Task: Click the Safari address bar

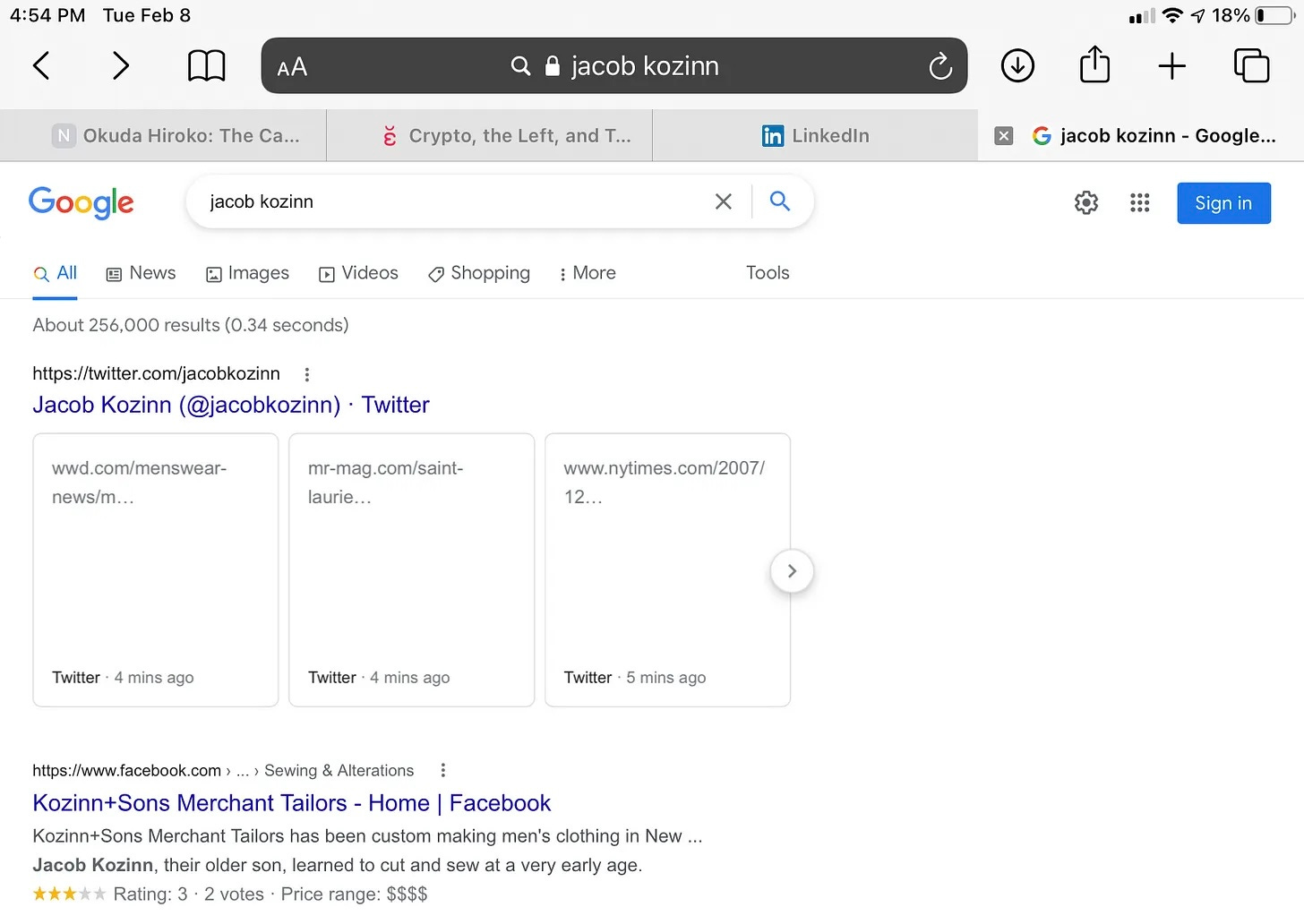Action: point(614,65)
